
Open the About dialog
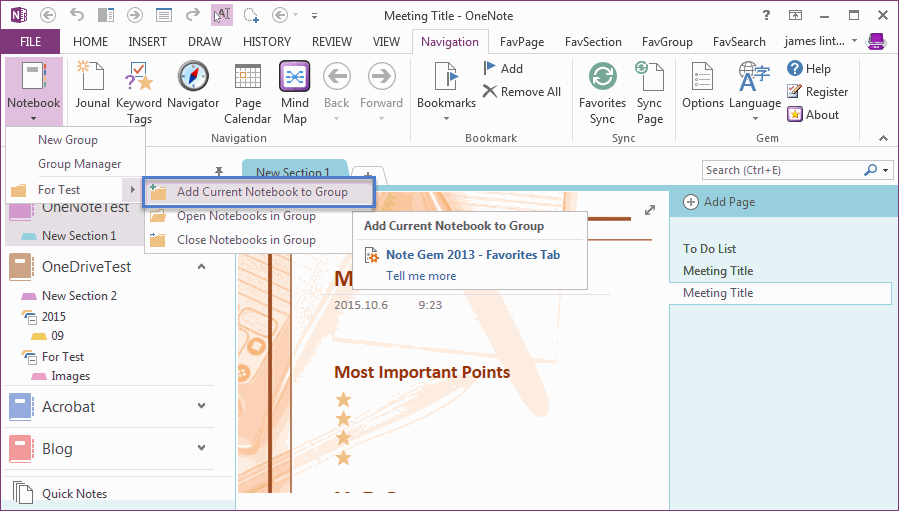pos(813,115)
